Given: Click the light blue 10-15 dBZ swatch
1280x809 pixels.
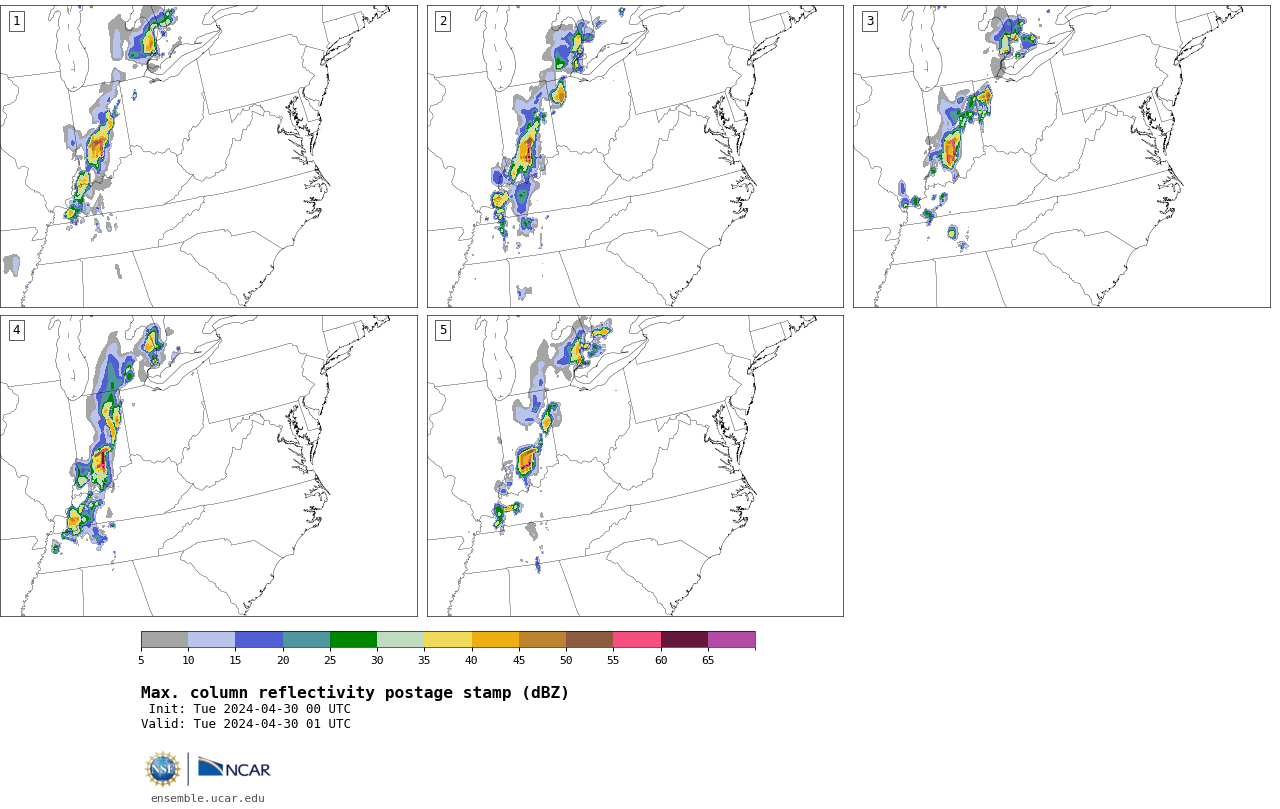Looking at the screenshot, I should [x=211, y=640].
